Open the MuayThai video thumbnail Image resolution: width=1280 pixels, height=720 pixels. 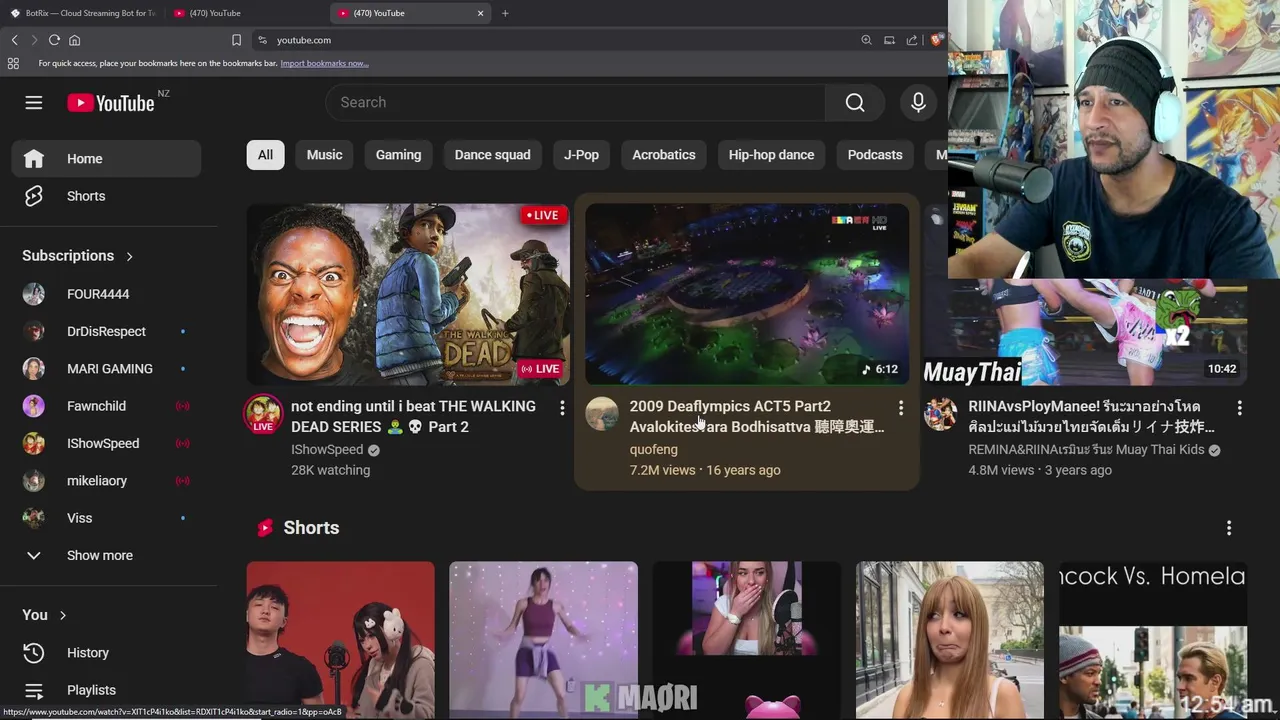pos(1085,332)
